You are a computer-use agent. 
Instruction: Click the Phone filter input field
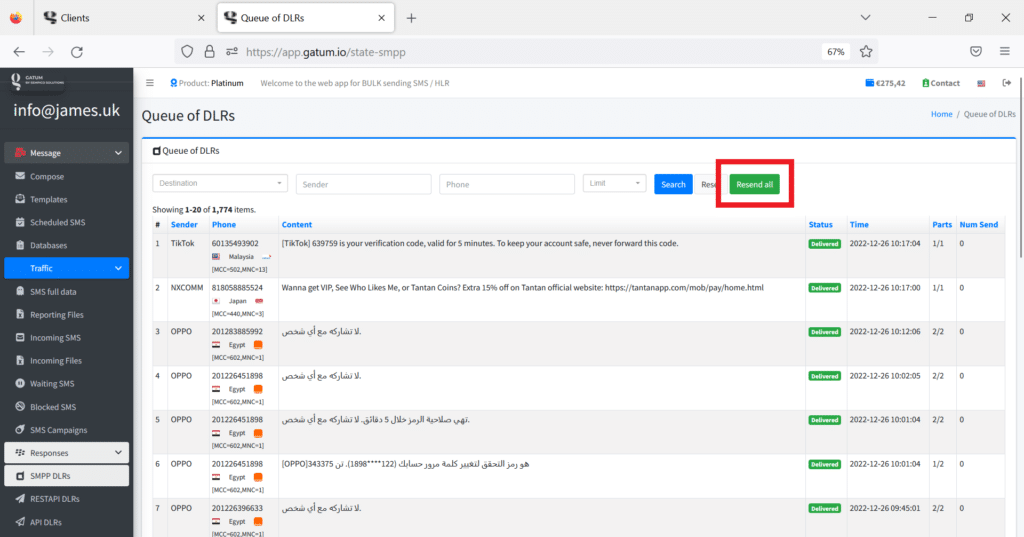point(507,184)
